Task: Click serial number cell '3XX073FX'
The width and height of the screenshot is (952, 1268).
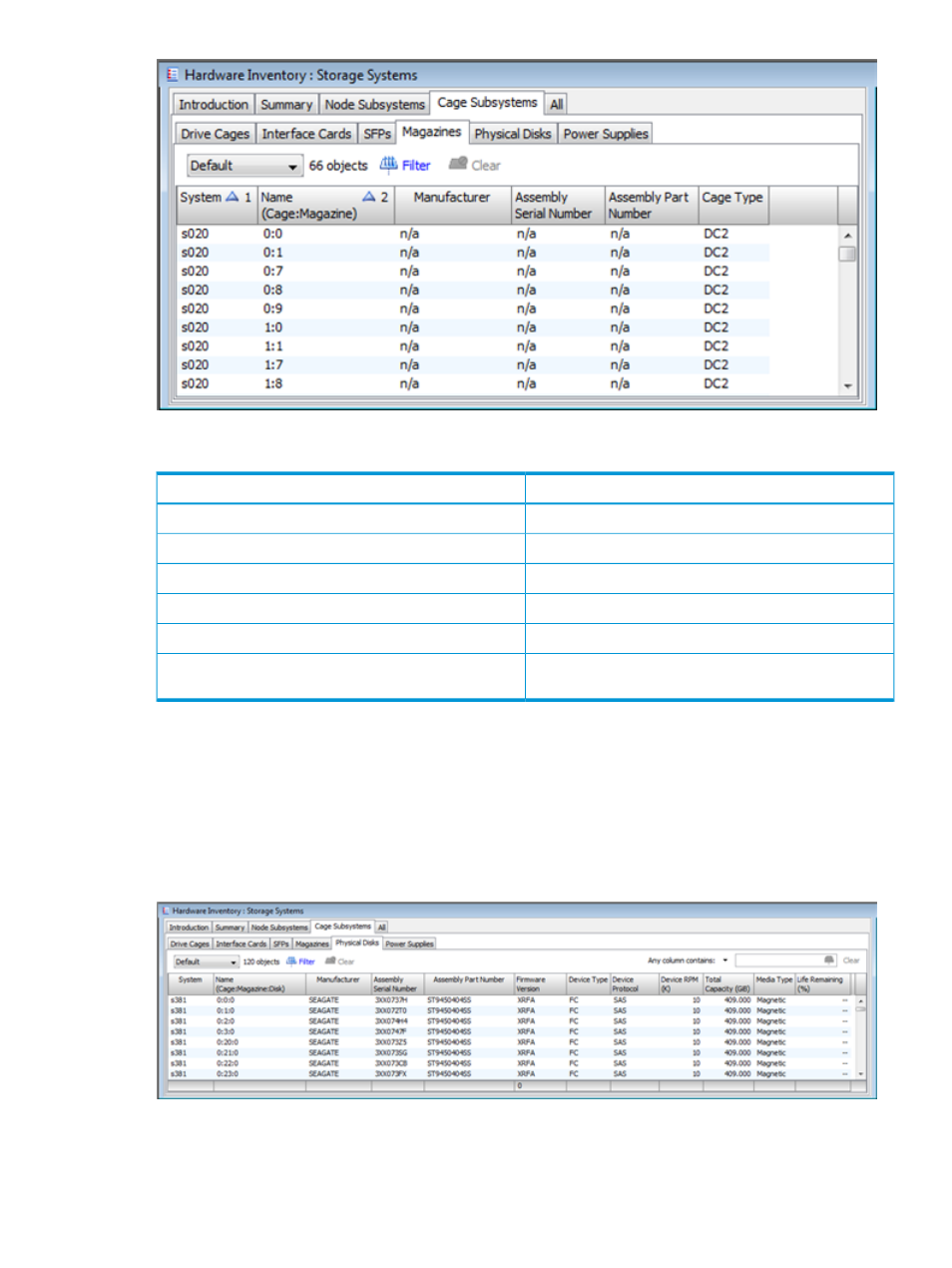Action: point(391,1074)
